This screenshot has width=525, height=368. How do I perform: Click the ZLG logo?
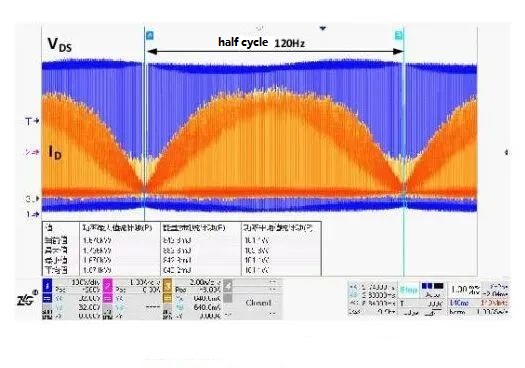click(x=26, y=298)
